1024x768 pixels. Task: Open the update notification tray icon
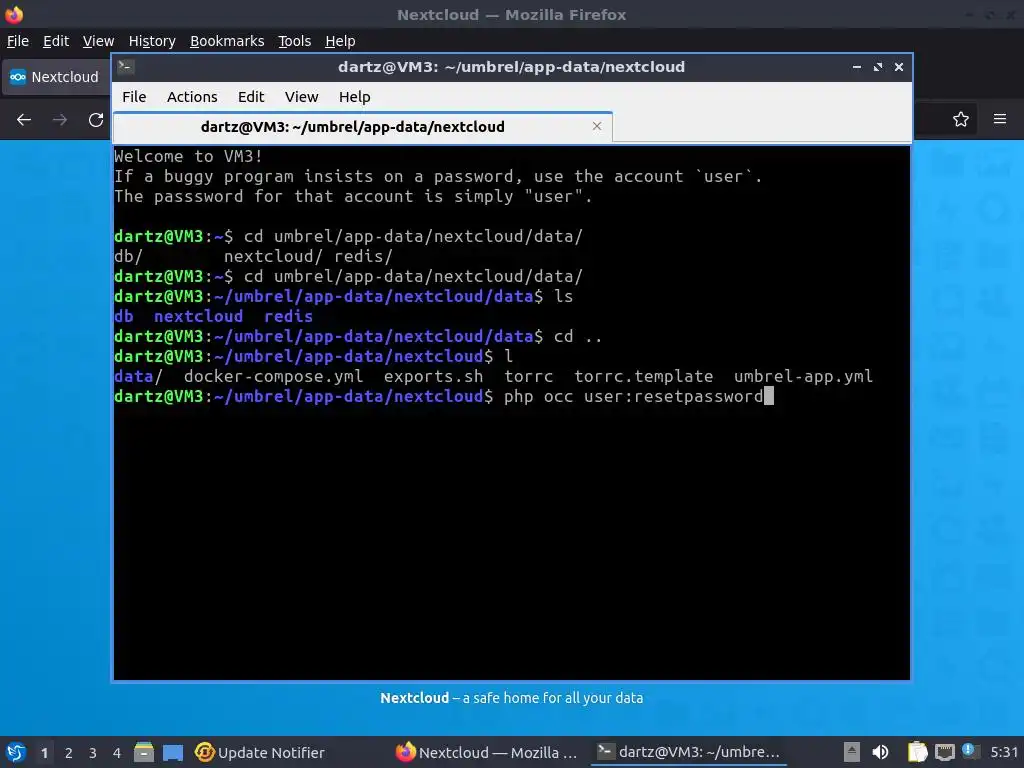pyautogui.click(x=970, y=751)
